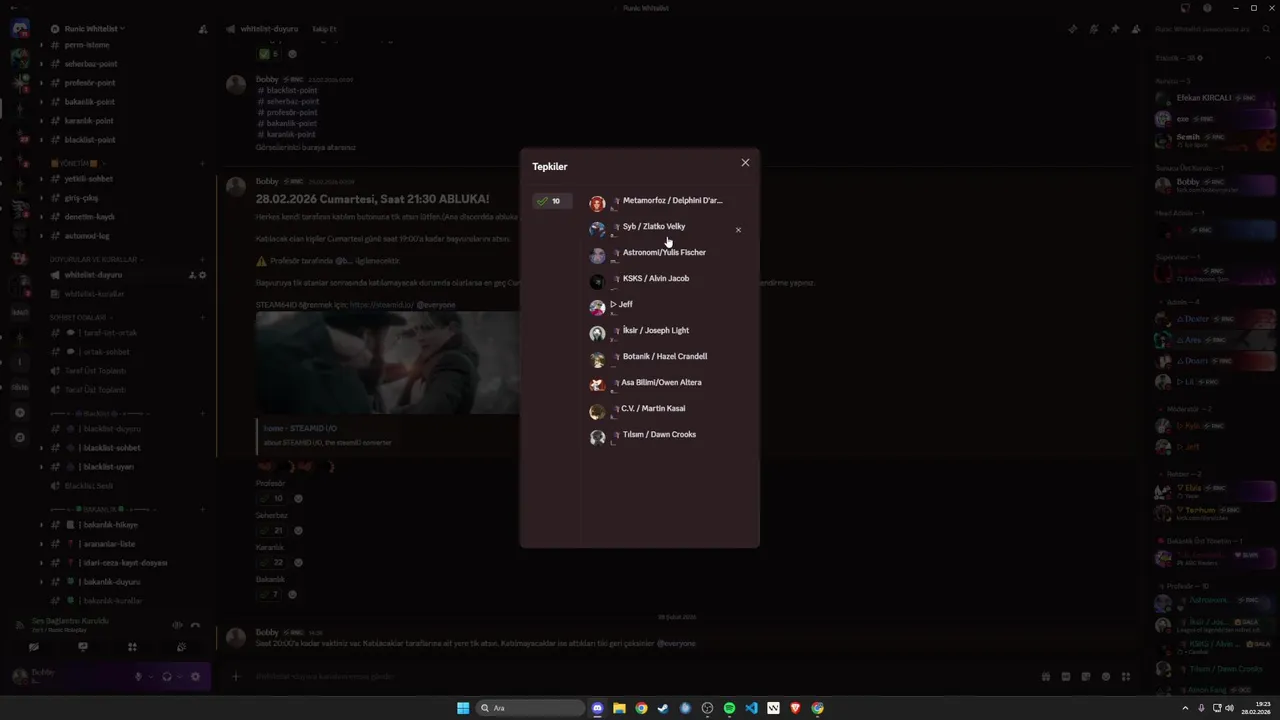Viewport: 1280px width, 720px height.
Task: Click KSKS / Alvin Jacob in reactions list
Action: click(656, 279)
